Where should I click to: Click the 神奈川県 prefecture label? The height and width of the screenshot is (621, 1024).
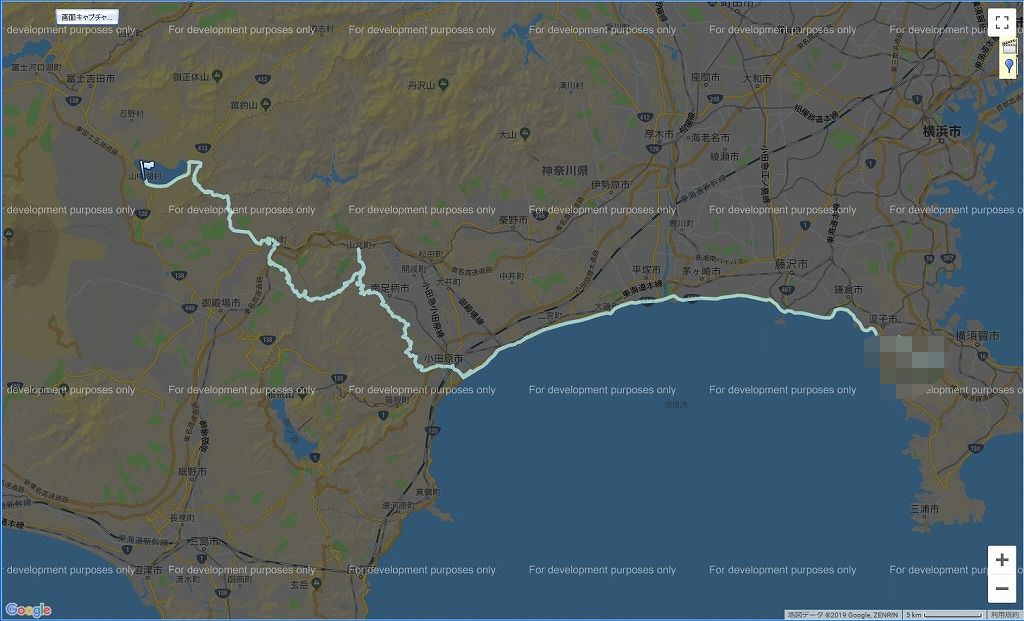point(564,171)
